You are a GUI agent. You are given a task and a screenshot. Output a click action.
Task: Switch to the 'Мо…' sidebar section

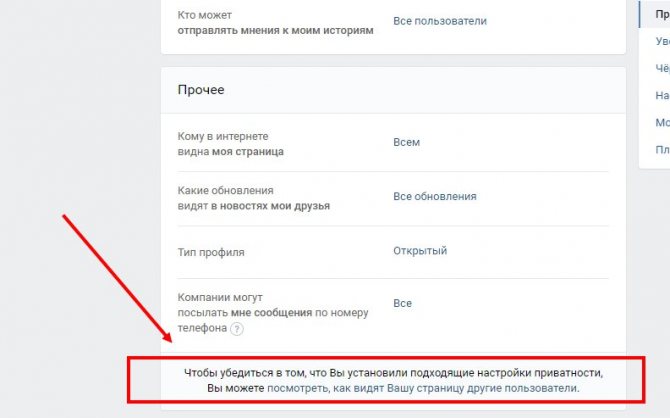[x=661, y=123]
